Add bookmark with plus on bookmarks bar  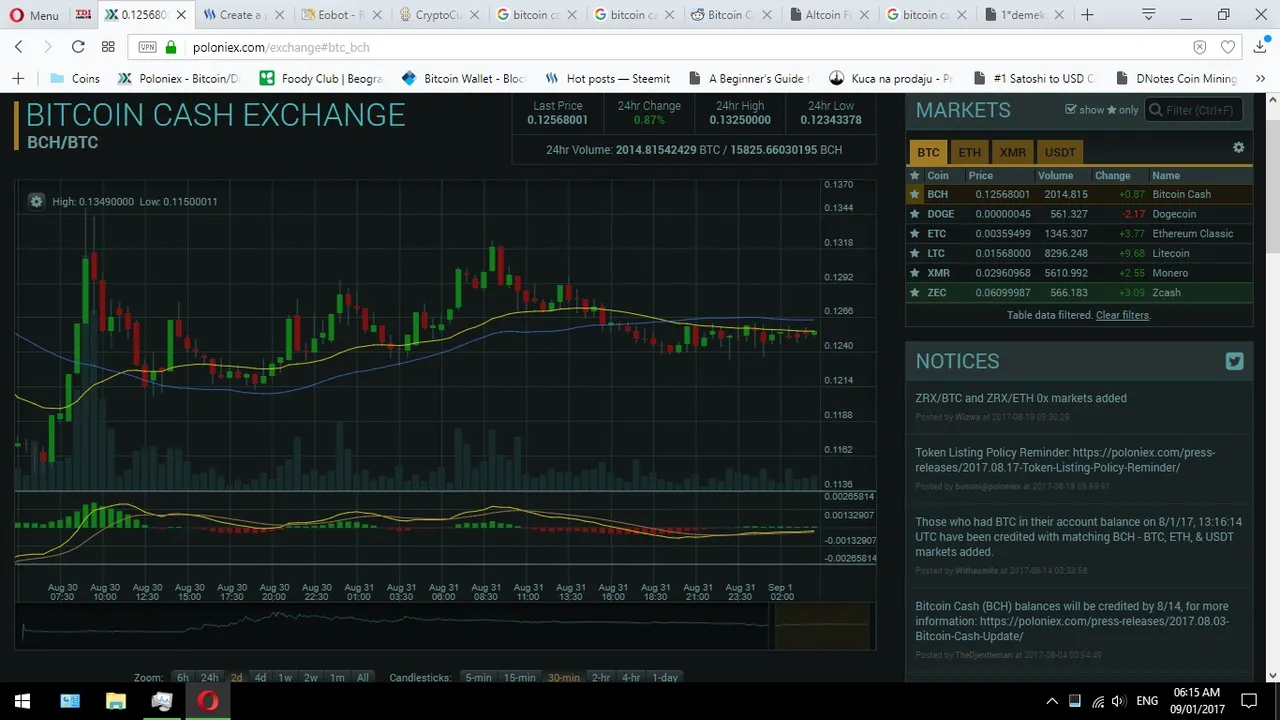[x=18, y=78]
